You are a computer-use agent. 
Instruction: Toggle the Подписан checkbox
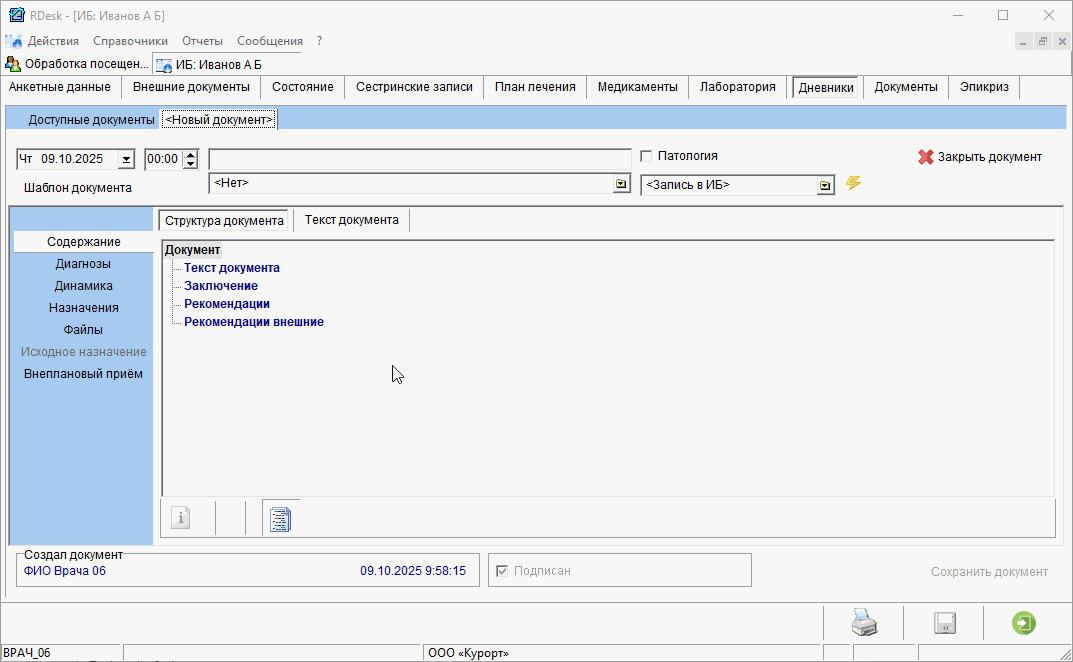coord(503,571)
